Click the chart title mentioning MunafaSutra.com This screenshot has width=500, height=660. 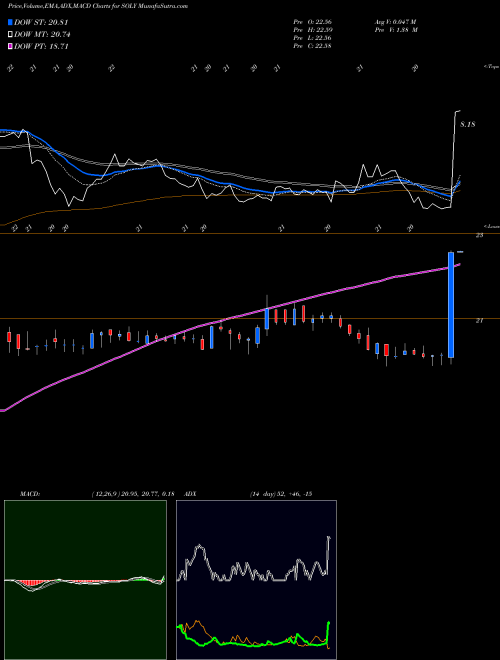click(98, 6)
